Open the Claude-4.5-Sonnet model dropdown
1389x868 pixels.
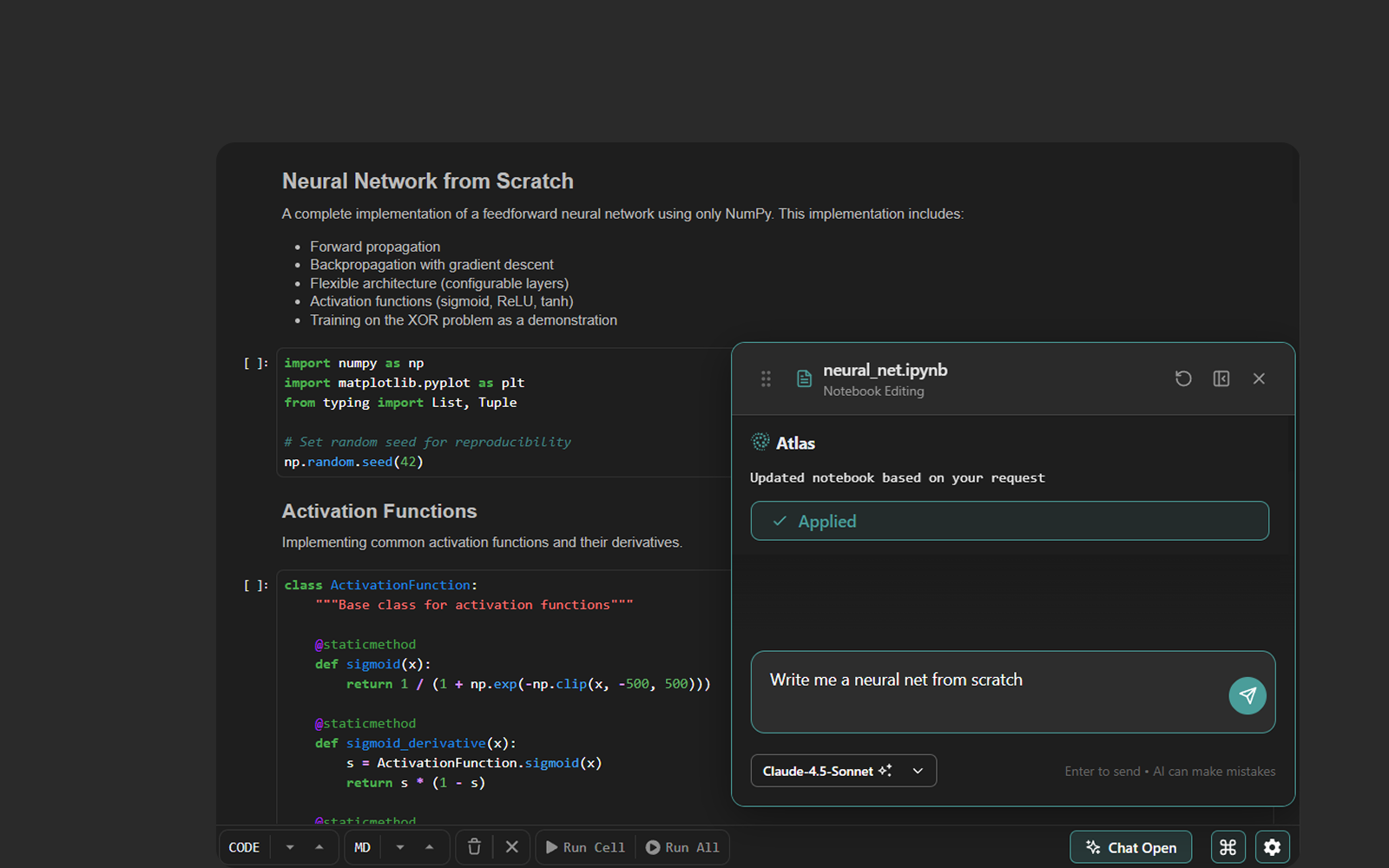842,771
